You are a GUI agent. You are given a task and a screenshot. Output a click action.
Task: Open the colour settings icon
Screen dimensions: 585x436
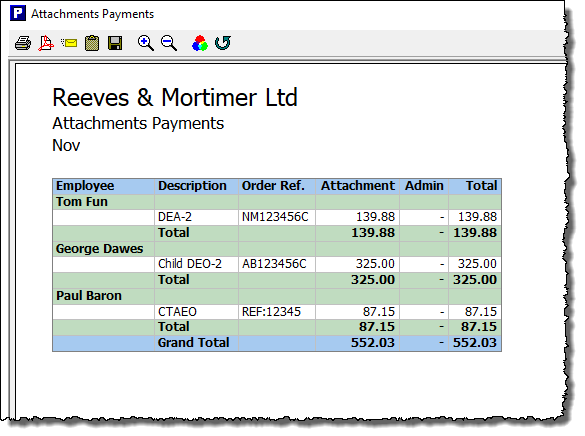tap(200, 43)
